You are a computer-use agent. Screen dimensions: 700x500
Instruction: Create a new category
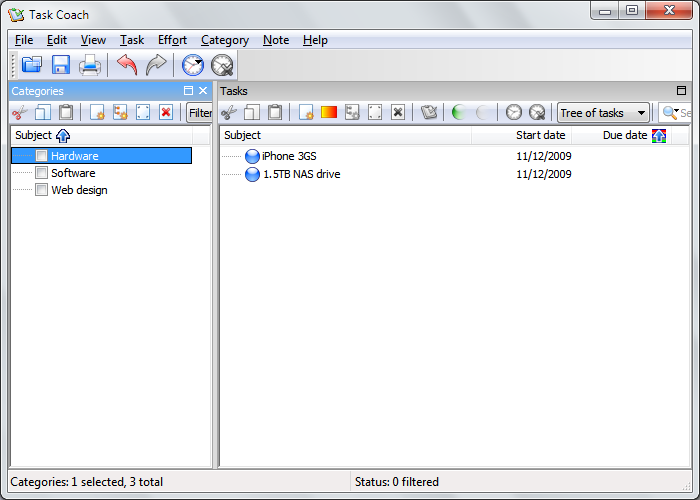97,112
